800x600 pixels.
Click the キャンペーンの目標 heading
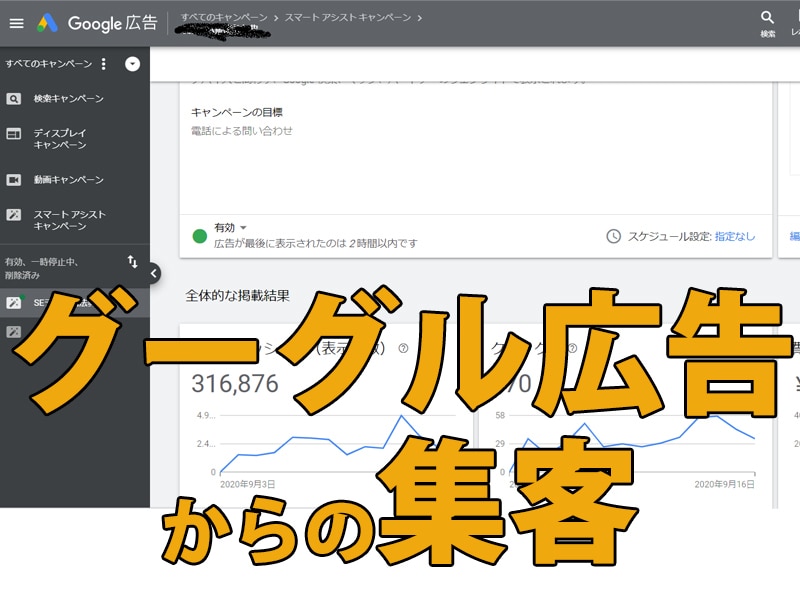tap(237, 112)
